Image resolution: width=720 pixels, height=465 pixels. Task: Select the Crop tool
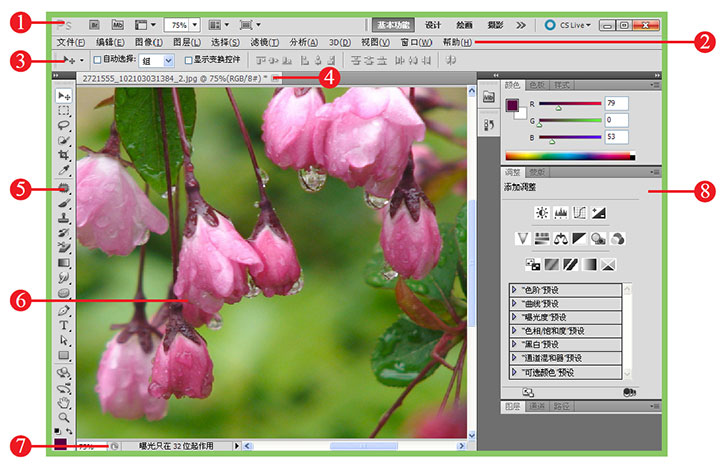[x=64, y=156]
